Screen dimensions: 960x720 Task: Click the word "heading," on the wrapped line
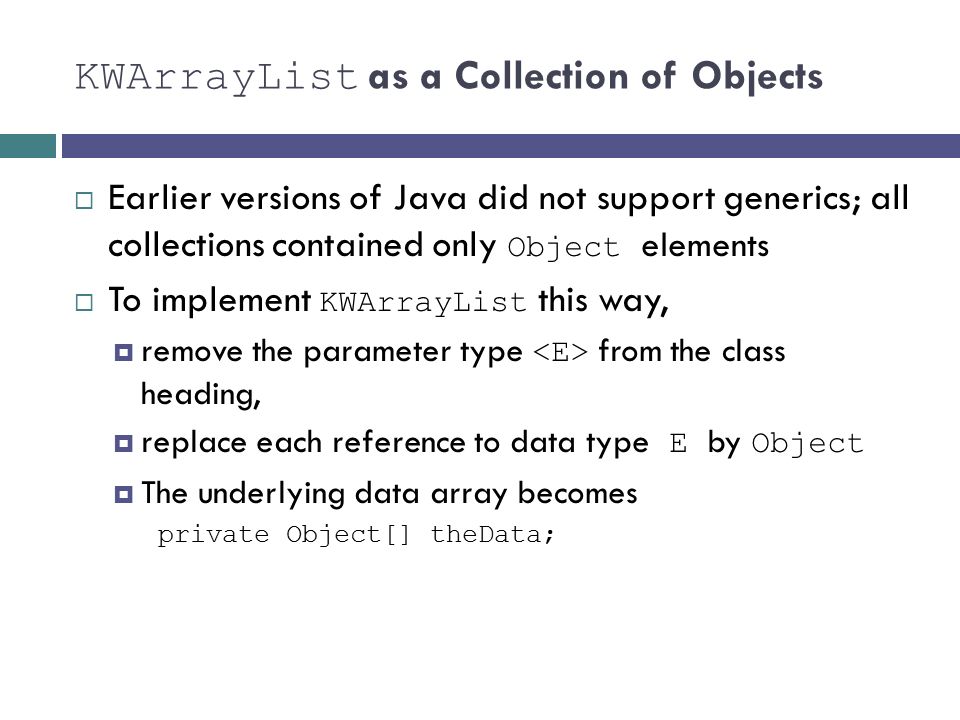pyautogui.click(x=201, y=395)
